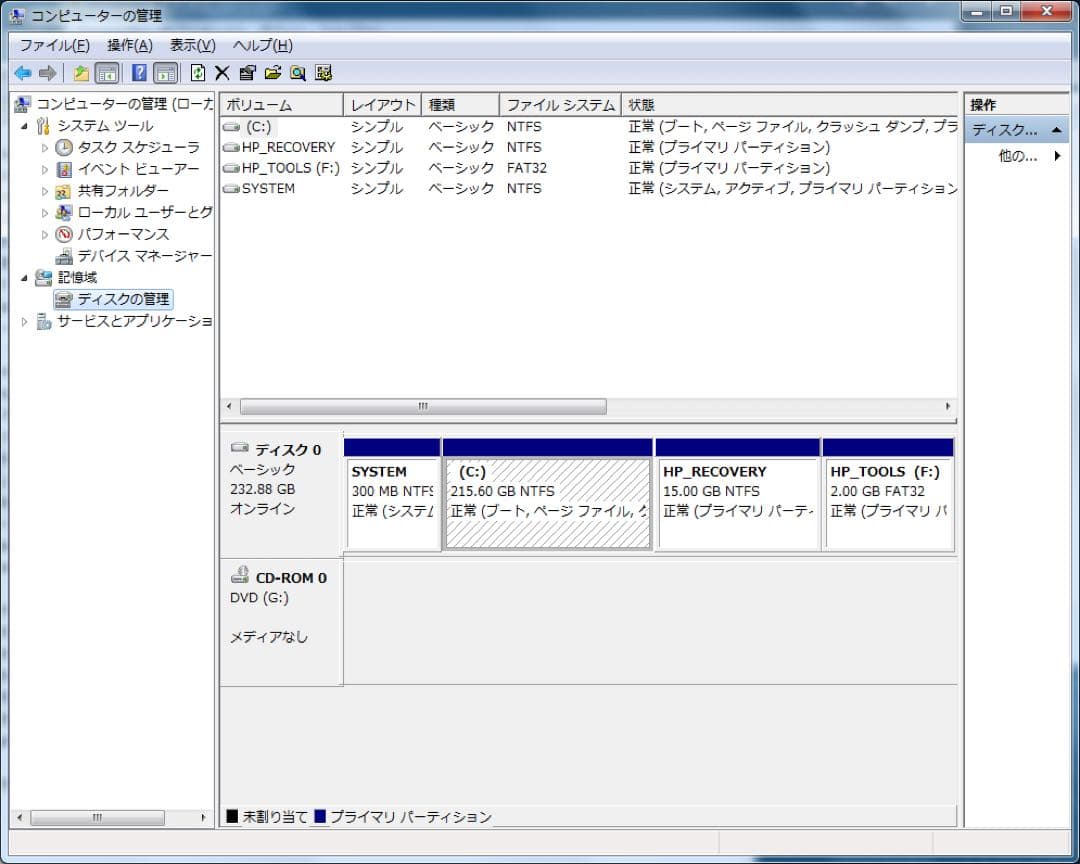Open the 他の... actions submenu arrow
This screenshot has width=1080, height=864.
[x=1057, y=156]
